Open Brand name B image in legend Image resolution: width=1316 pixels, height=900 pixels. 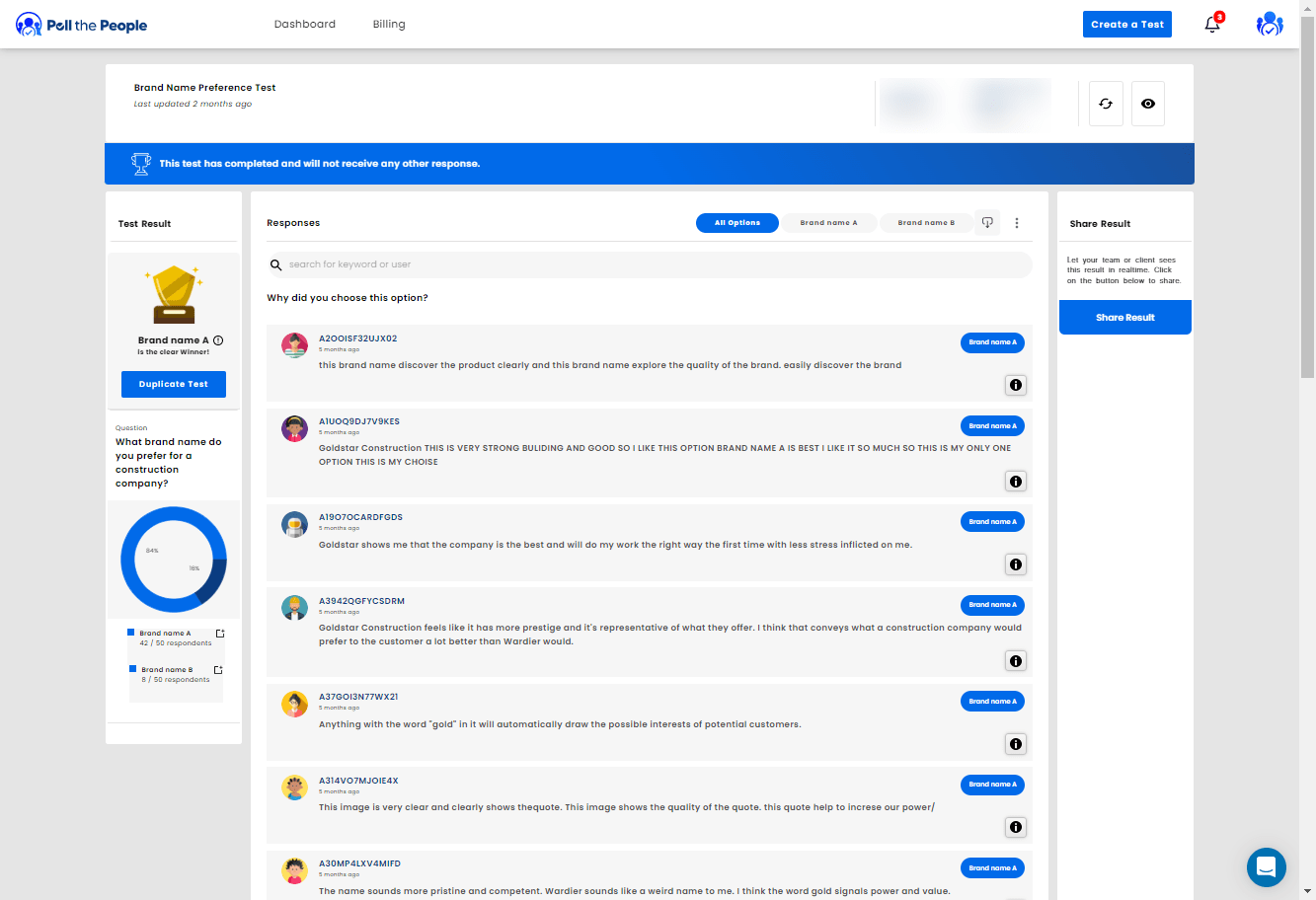pyautogui.click(x=218, y=670)
